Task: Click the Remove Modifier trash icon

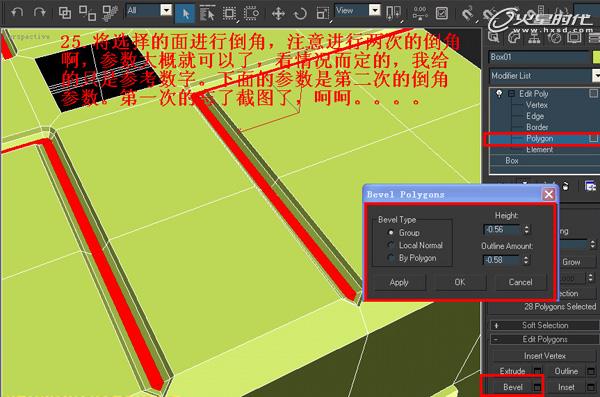Action: coord(565,186)
